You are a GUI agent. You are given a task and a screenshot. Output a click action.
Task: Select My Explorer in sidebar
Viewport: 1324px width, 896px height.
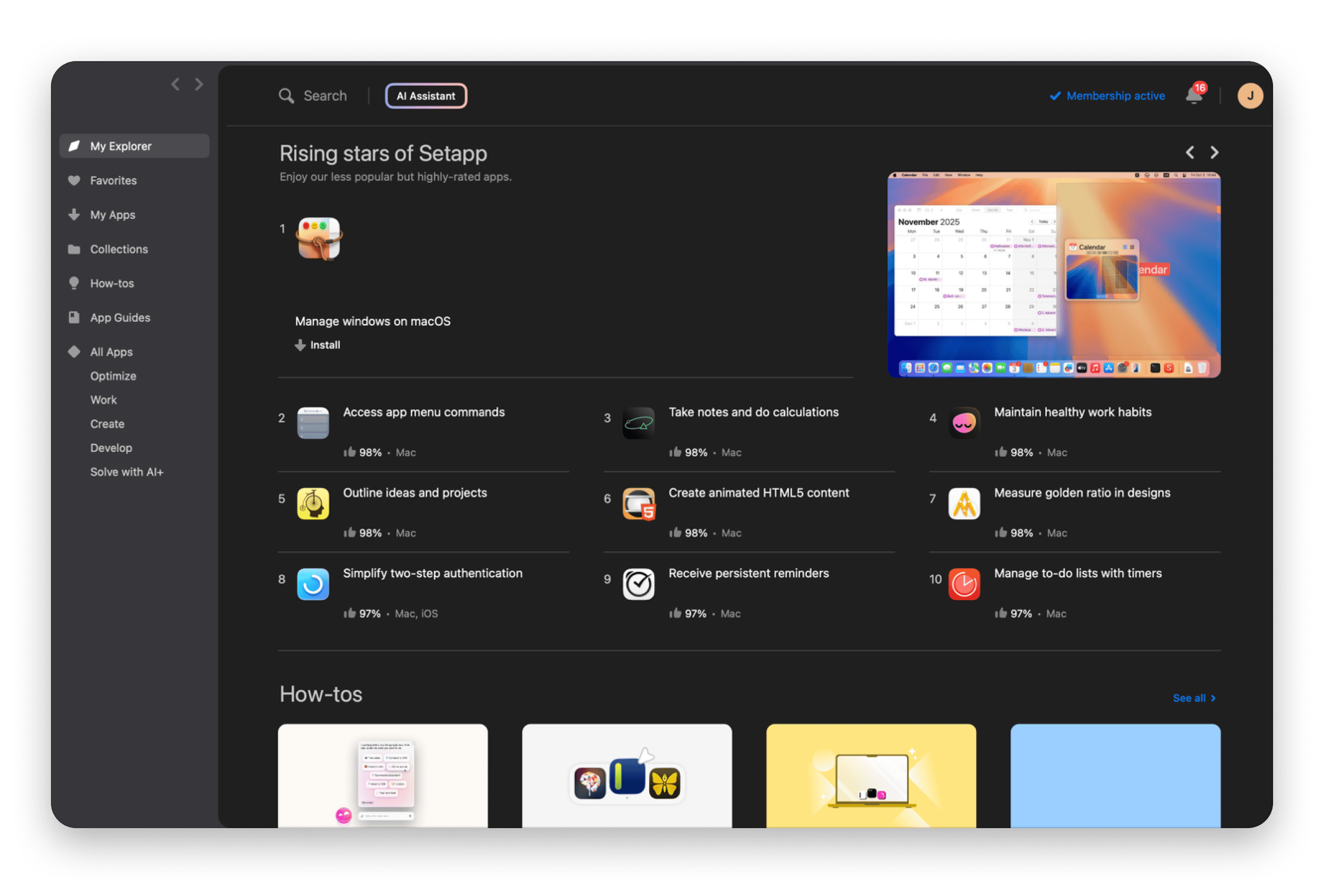134,146
